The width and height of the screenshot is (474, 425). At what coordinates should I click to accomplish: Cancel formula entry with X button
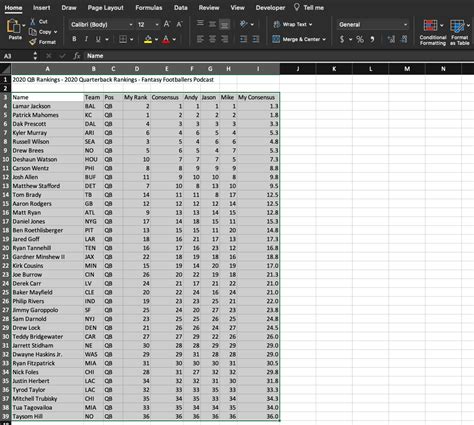[x=49, y=56]
